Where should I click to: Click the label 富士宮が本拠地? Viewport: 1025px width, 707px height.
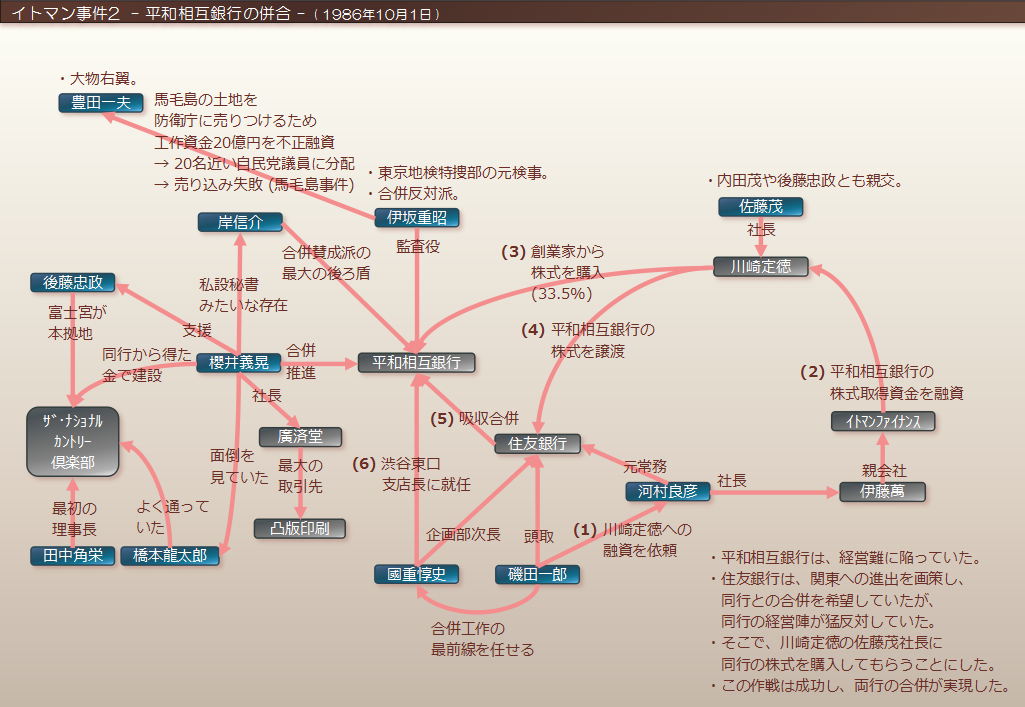76,323
